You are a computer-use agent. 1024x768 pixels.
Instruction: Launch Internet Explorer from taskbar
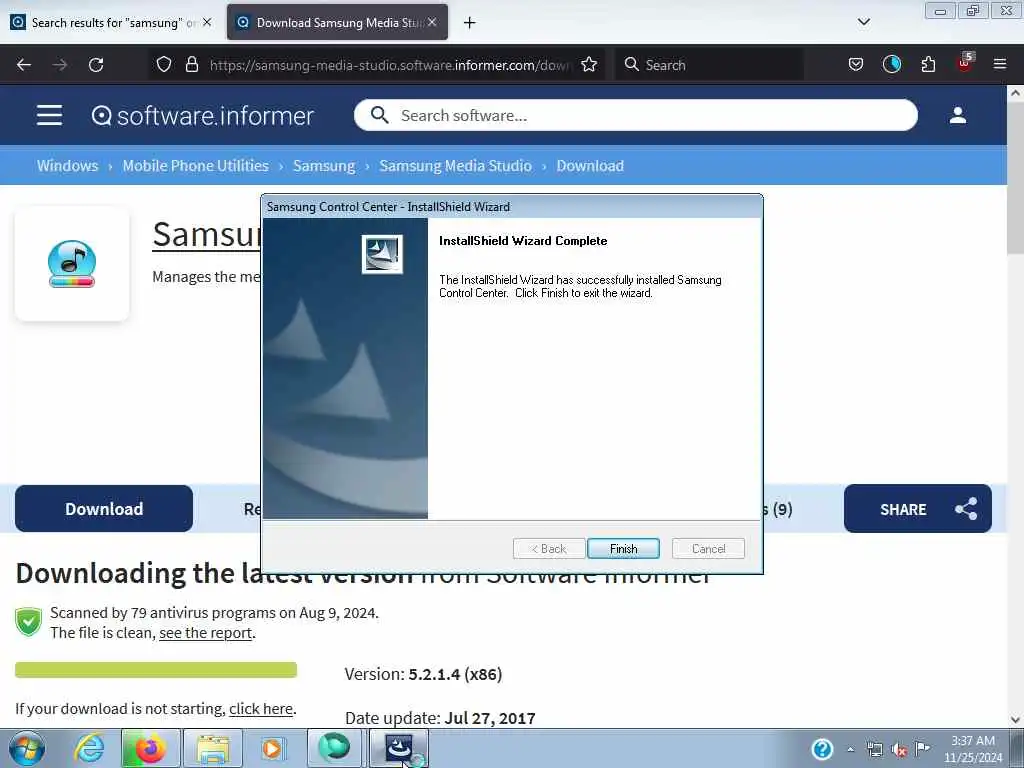pos(88,748)
